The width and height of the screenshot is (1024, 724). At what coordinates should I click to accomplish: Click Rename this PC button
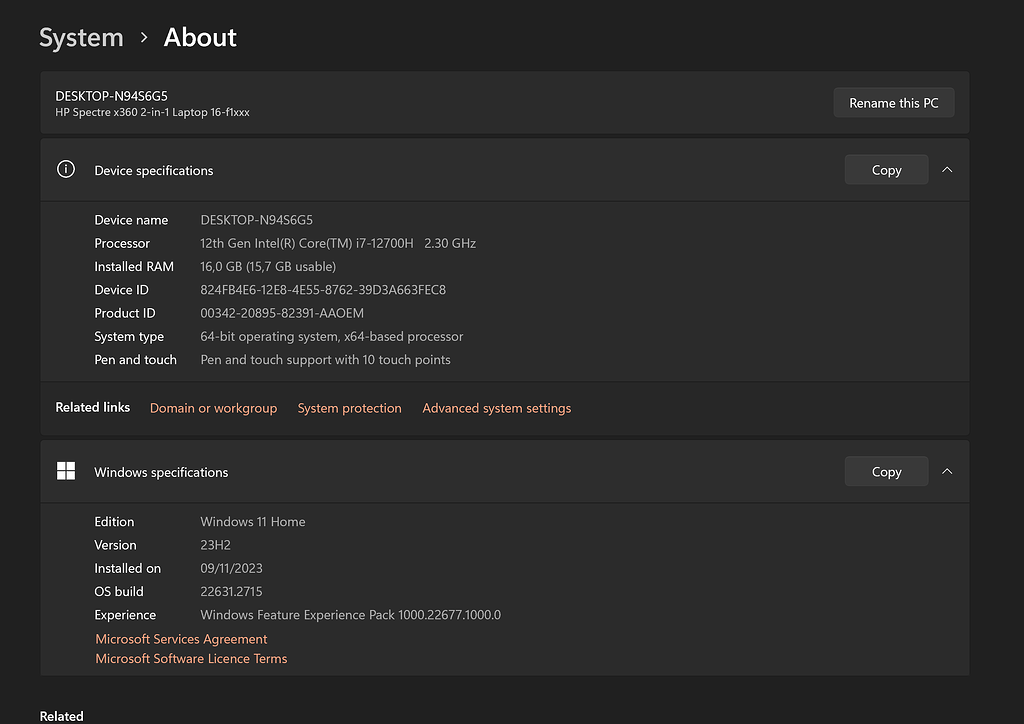(893, 102)
